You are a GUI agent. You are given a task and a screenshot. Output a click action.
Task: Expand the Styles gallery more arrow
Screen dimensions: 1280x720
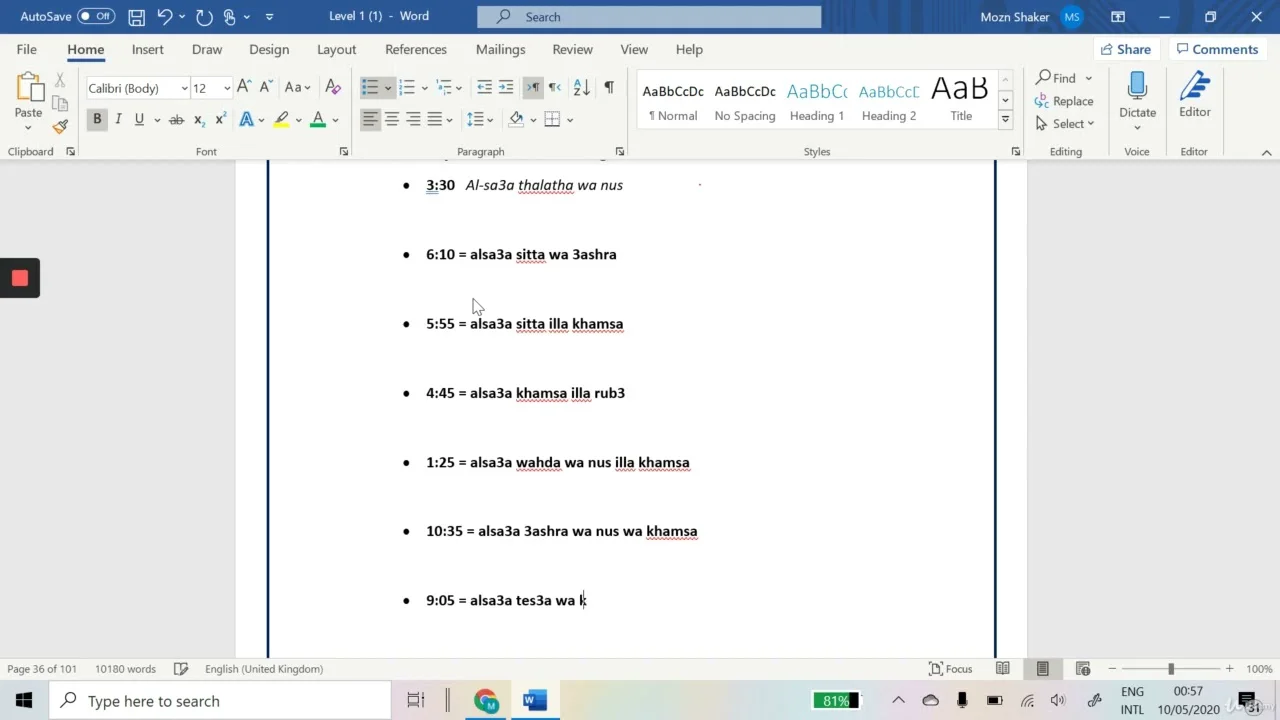click(x=1005, y=120)
